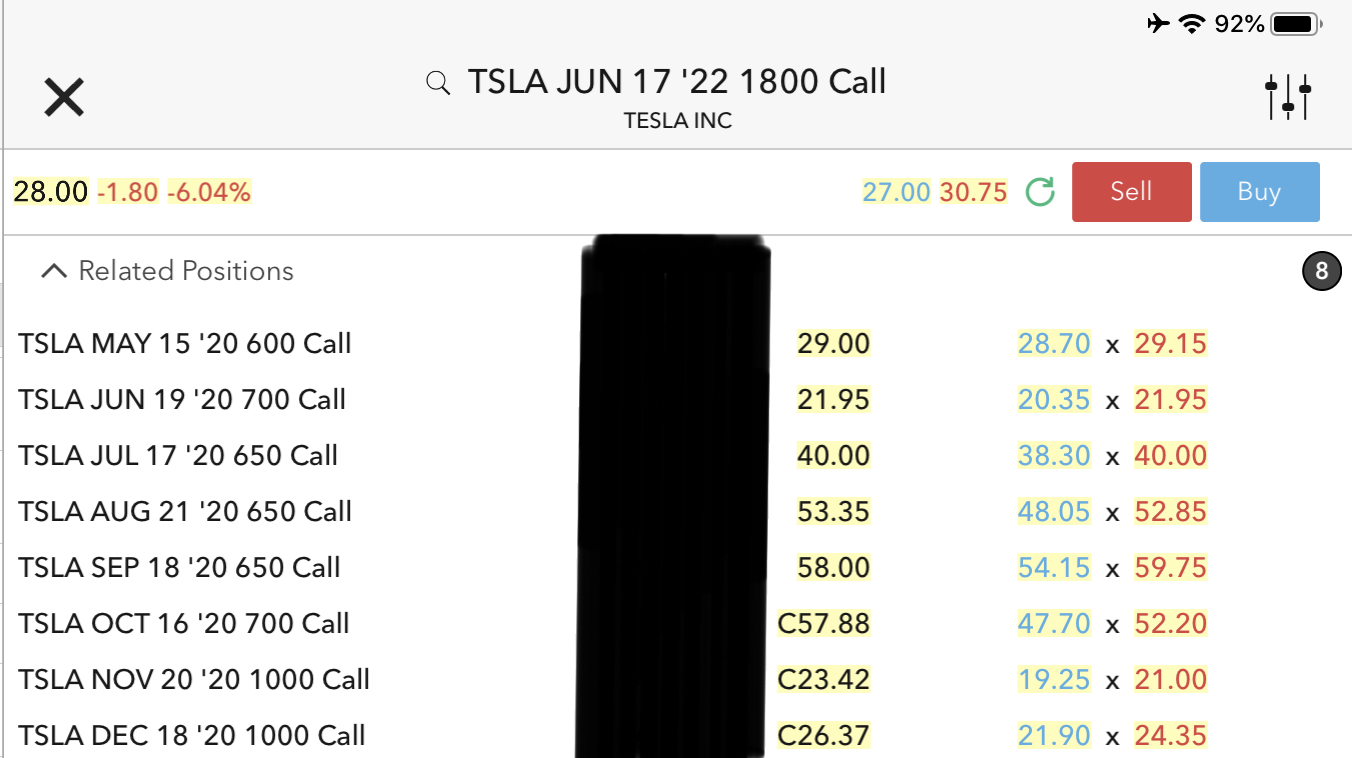Tap the related positions count badge 8

[1321, 271]
